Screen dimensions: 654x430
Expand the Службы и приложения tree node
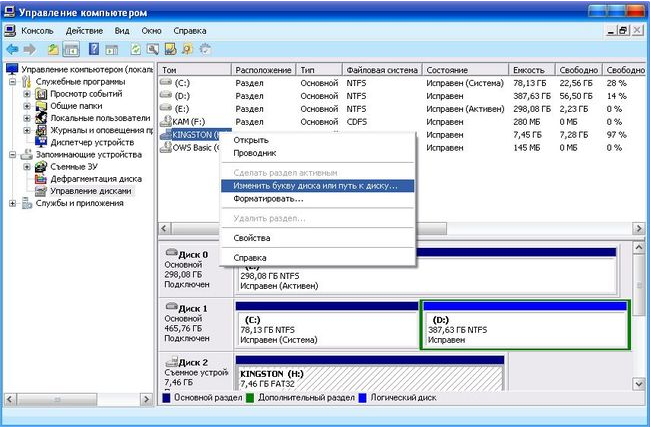(x=13, y=203)
